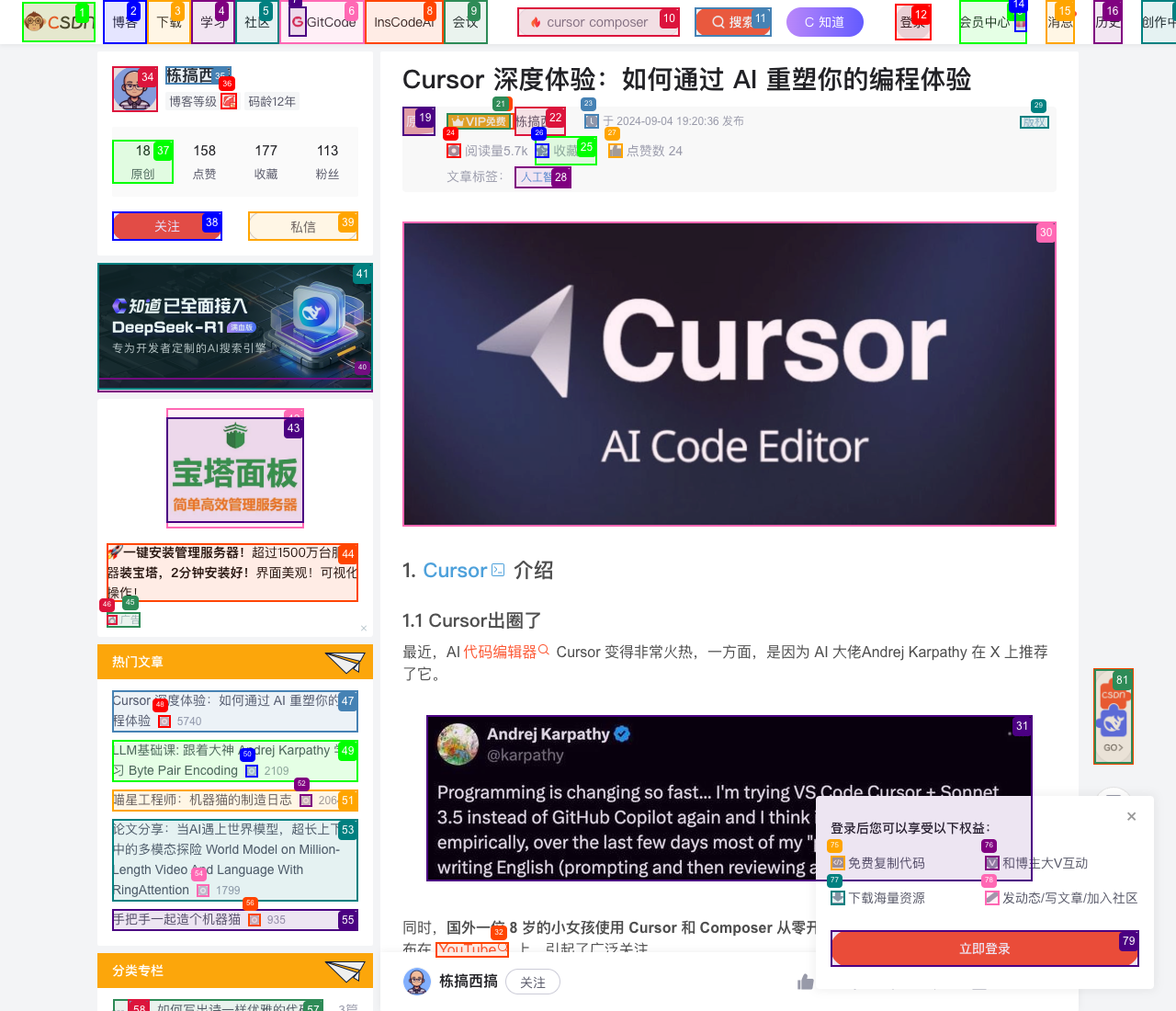Click 登录 in the top bar
This screenshot has height=1011, width=1176.
tap(913, 22)
